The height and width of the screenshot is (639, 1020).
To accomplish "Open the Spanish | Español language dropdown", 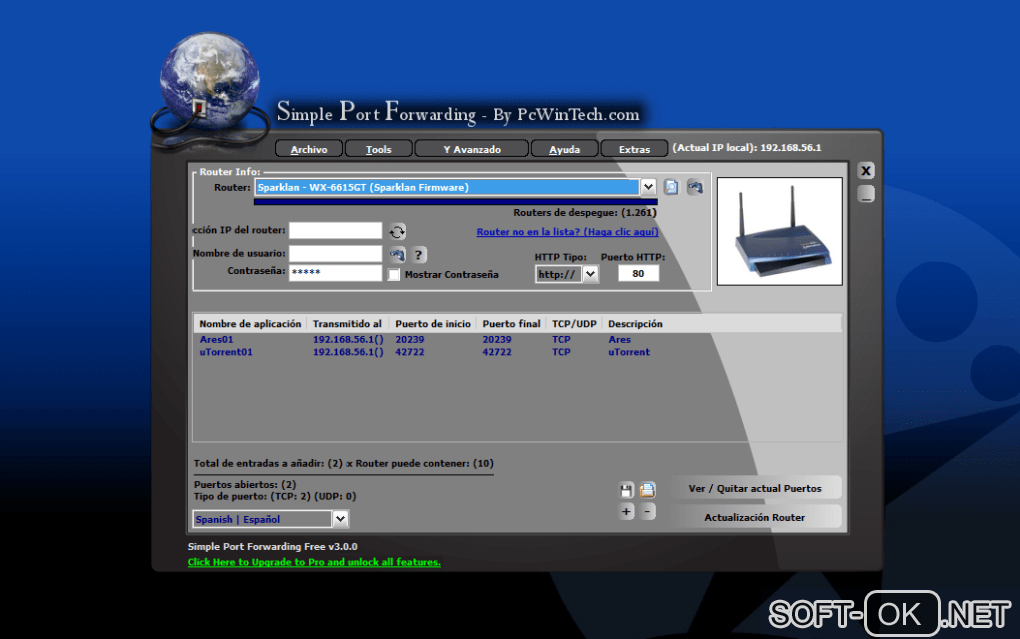I will click(x=340, y=519).
